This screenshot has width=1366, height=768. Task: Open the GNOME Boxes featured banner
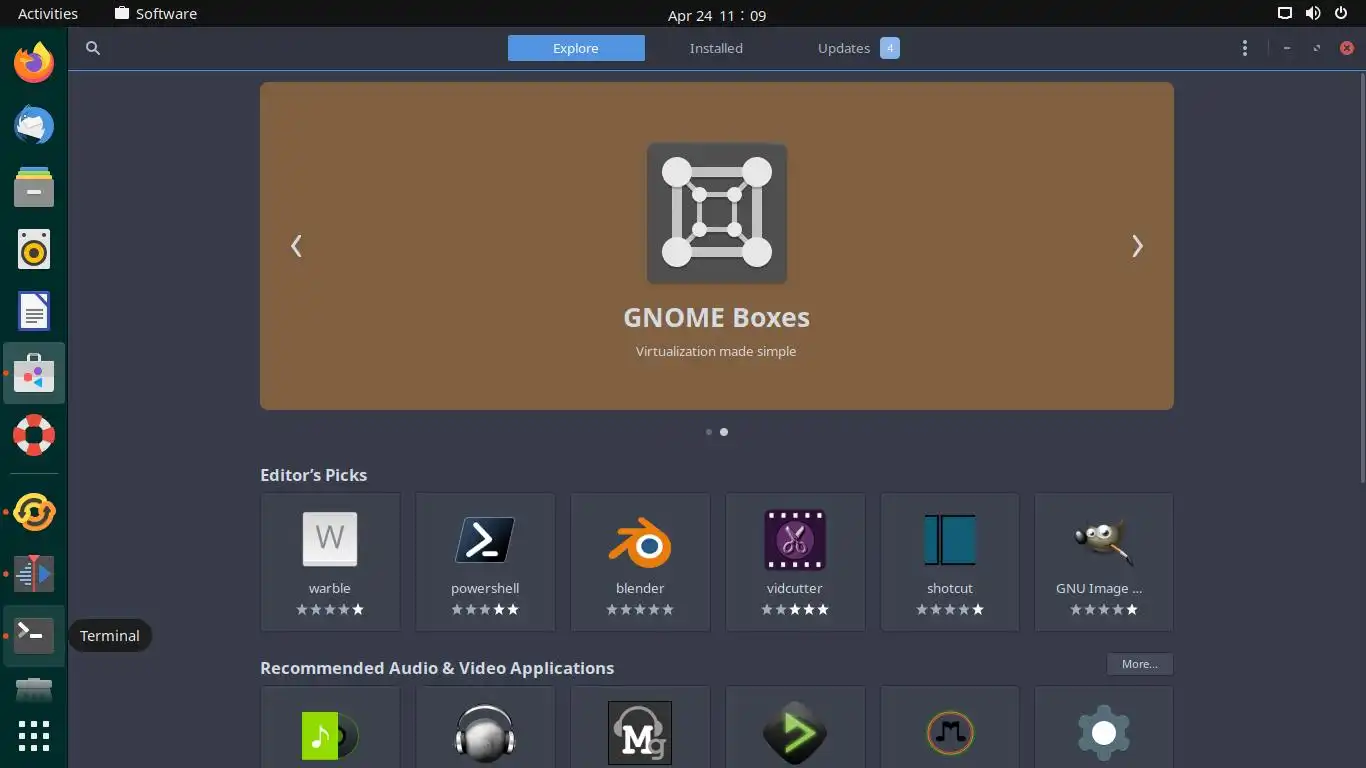tap(717, 246)
